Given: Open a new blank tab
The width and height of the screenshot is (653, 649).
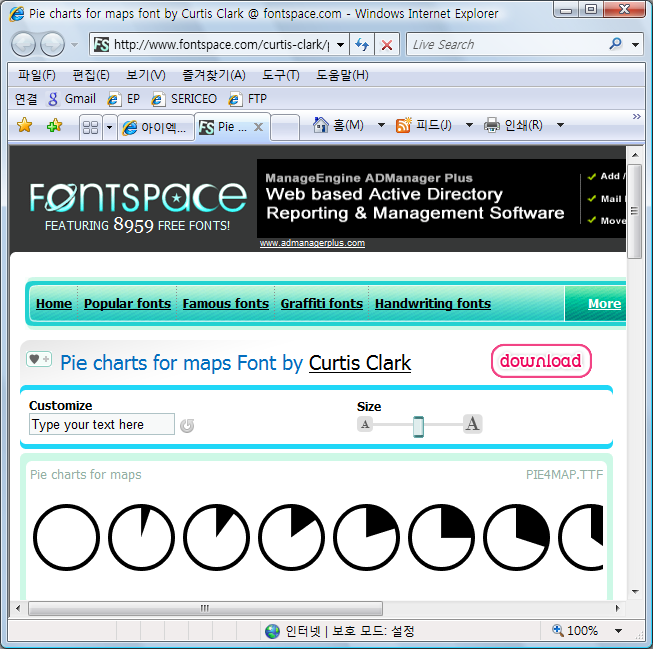Looking at the screenshot, I should (285, 127).
